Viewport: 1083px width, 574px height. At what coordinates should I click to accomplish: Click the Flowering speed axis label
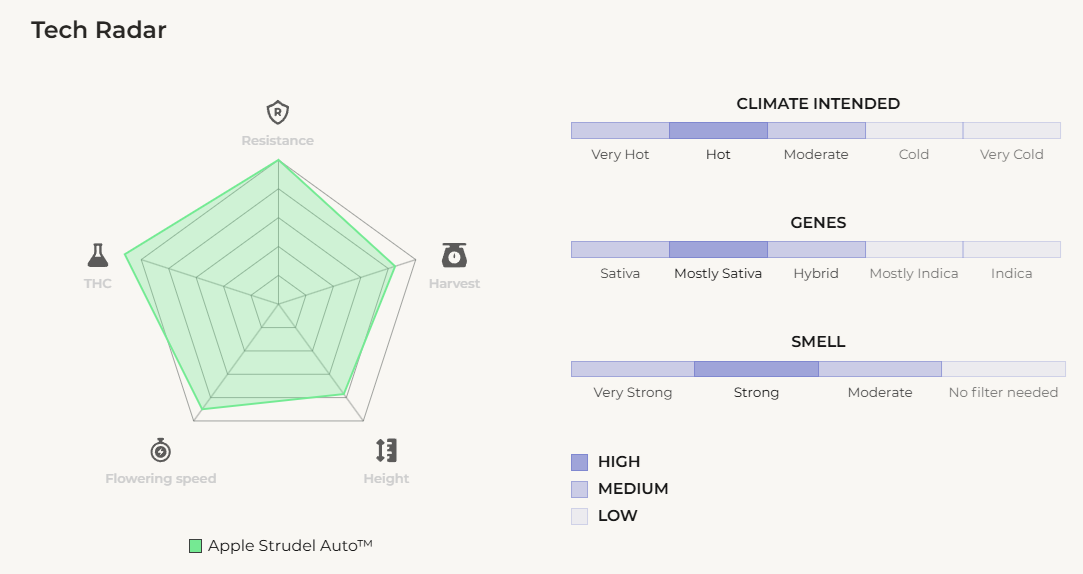(x=161, y=479)
